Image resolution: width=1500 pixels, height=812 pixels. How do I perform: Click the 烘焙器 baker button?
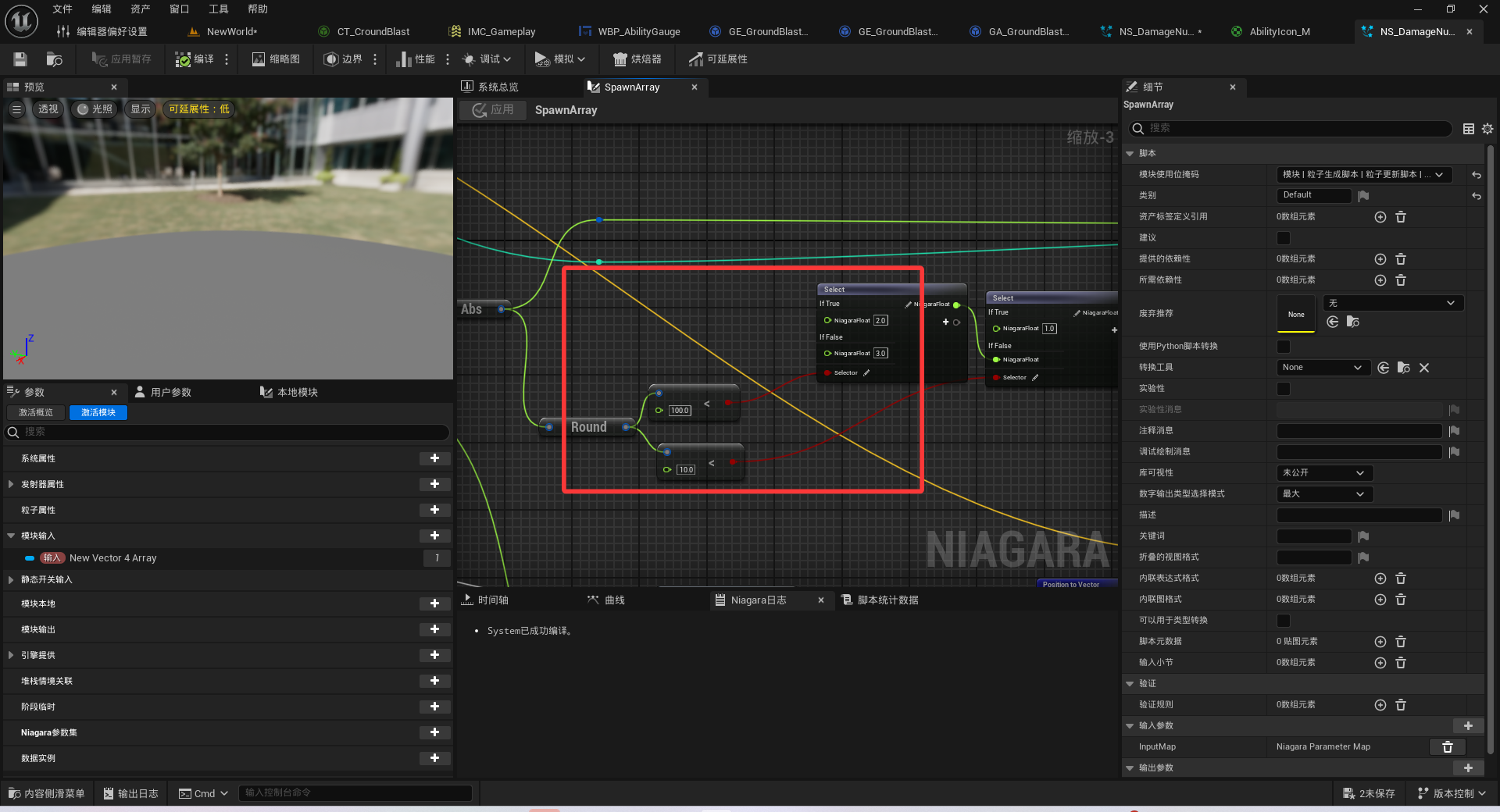click(x=637, y=59)
